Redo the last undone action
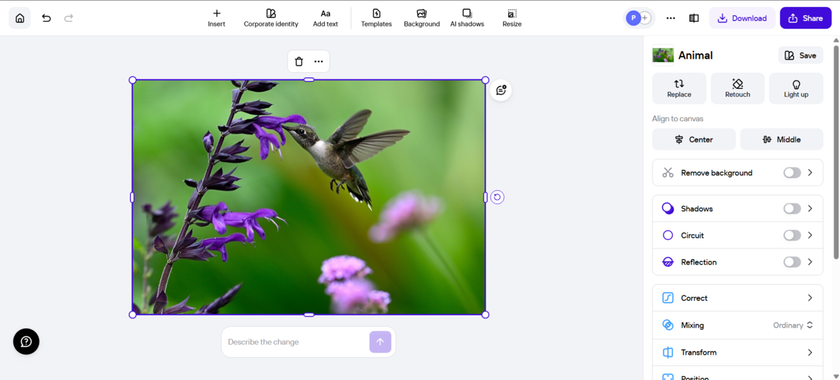Screen dimensions: 840x380 (x=68, y=18)
